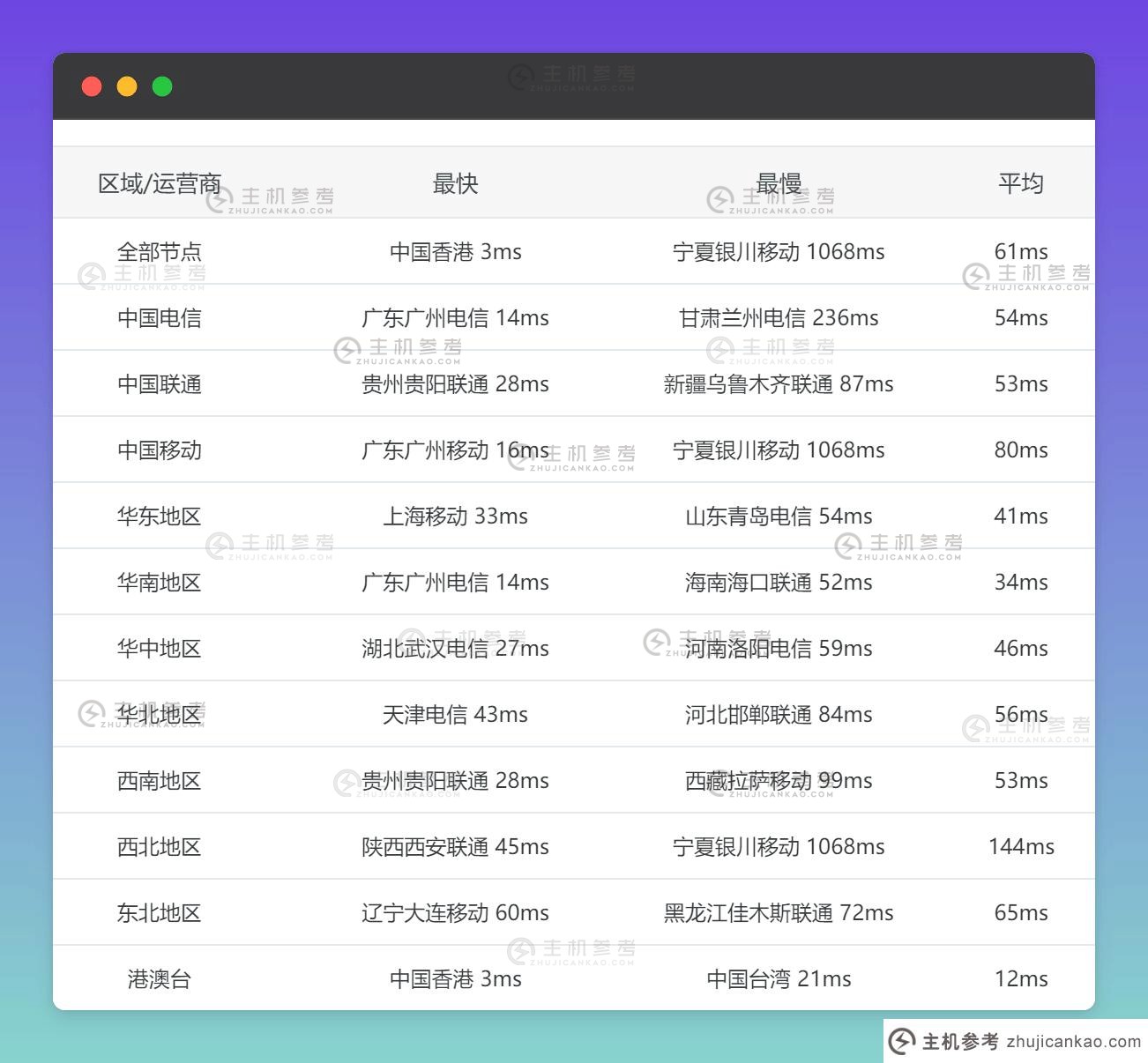The width and height of the screenshot is (1148, 1063).
Task: Select 中国香港 3ms in the 全部节点 row
Action: [455, 252]
